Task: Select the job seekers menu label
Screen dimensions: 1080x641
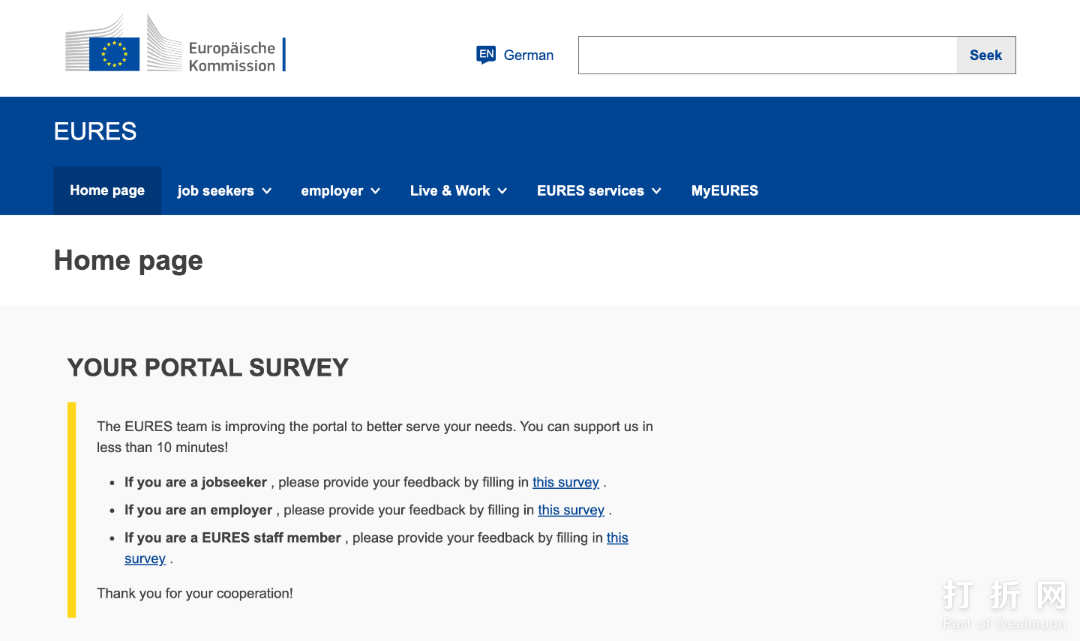Action: tap(215, 191)
